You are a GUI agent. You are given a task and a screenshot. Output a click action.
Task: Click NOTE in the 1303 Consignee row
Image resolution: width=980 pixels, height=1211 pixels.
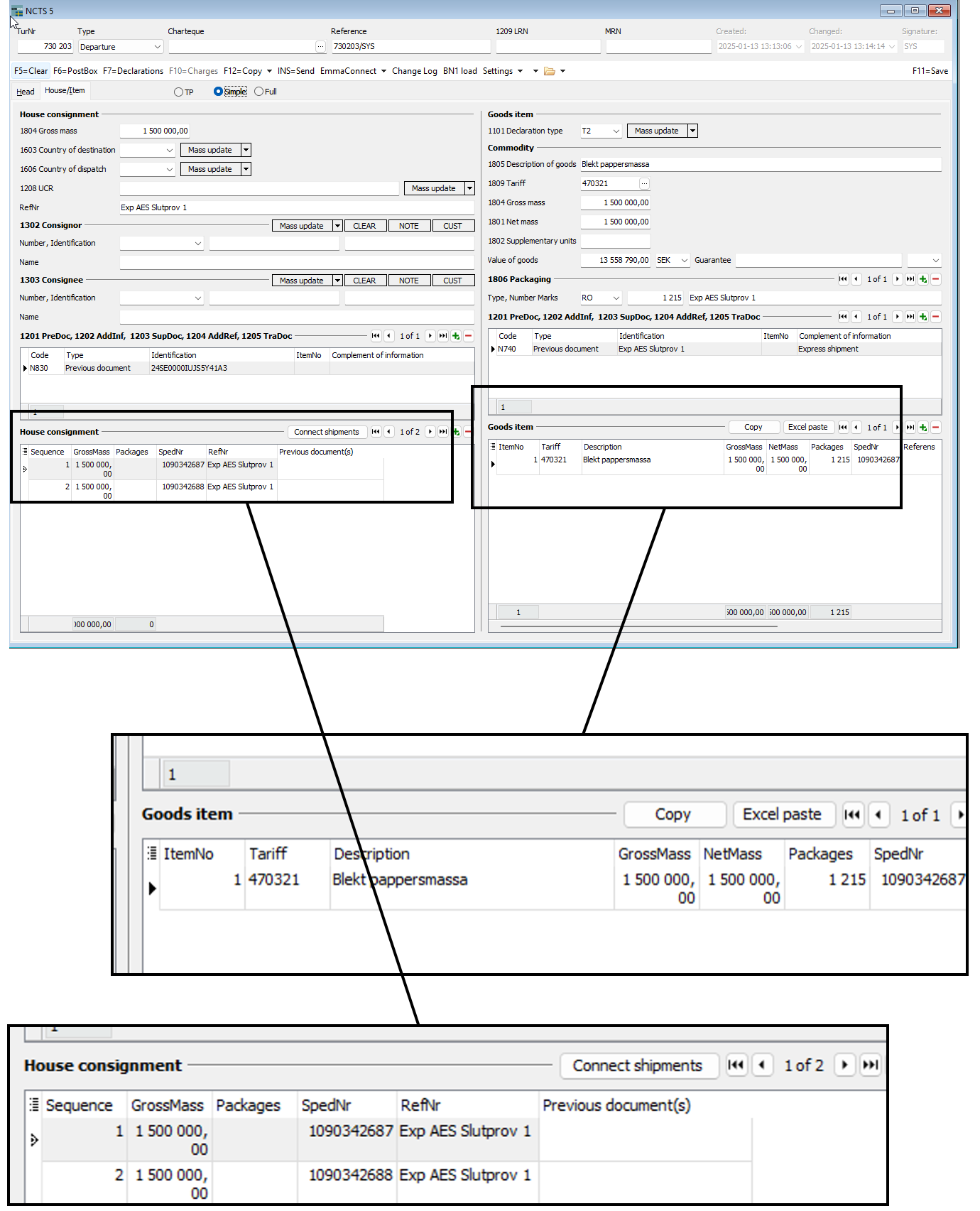tap(409, 281)
